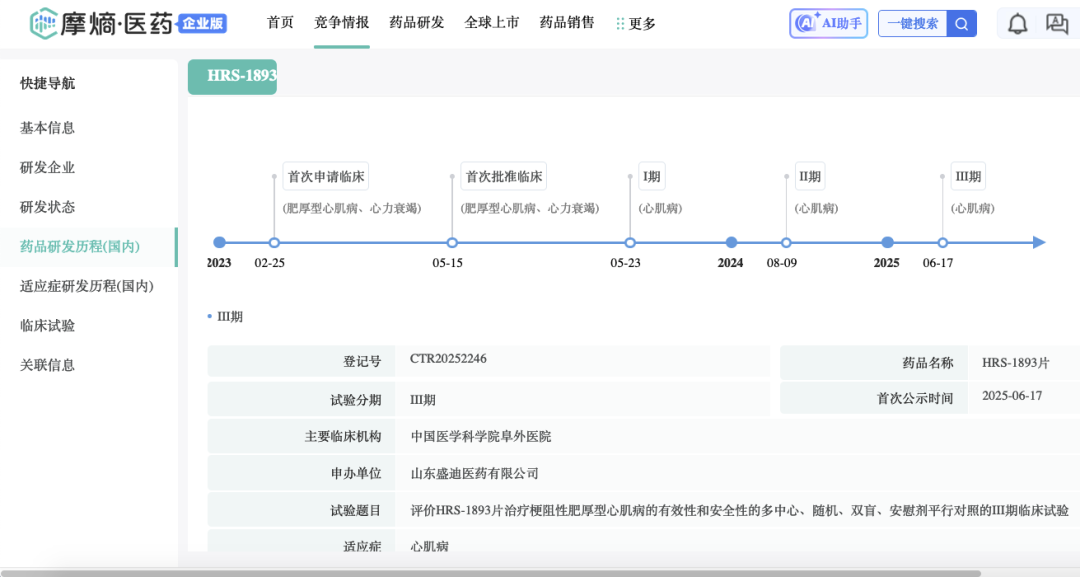Expand the 更多 menu
This screenshot has height=577, width=1080.
tap(636, 24)
